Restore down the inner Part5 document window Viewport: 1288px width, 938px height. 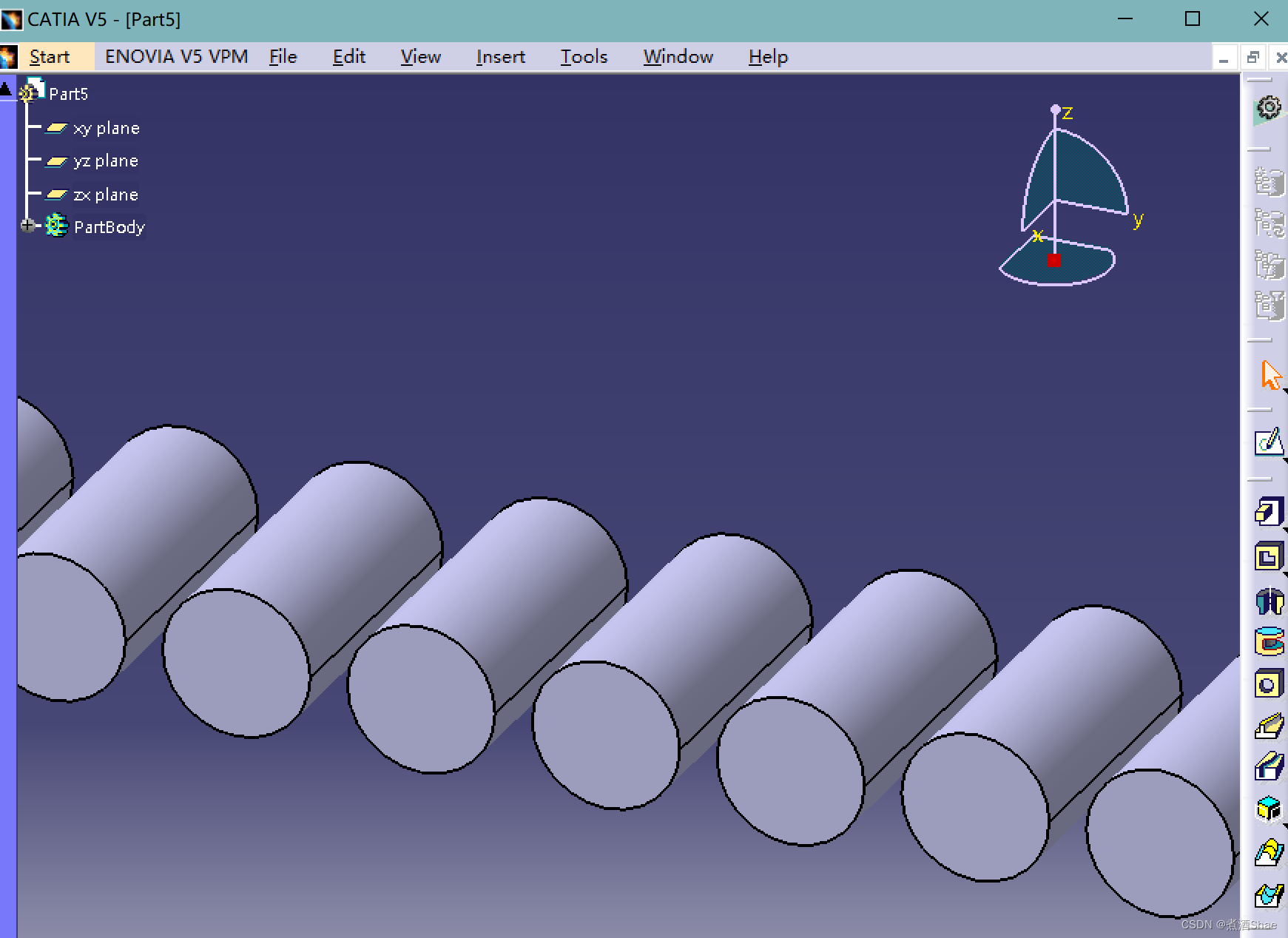[1252, 58]
